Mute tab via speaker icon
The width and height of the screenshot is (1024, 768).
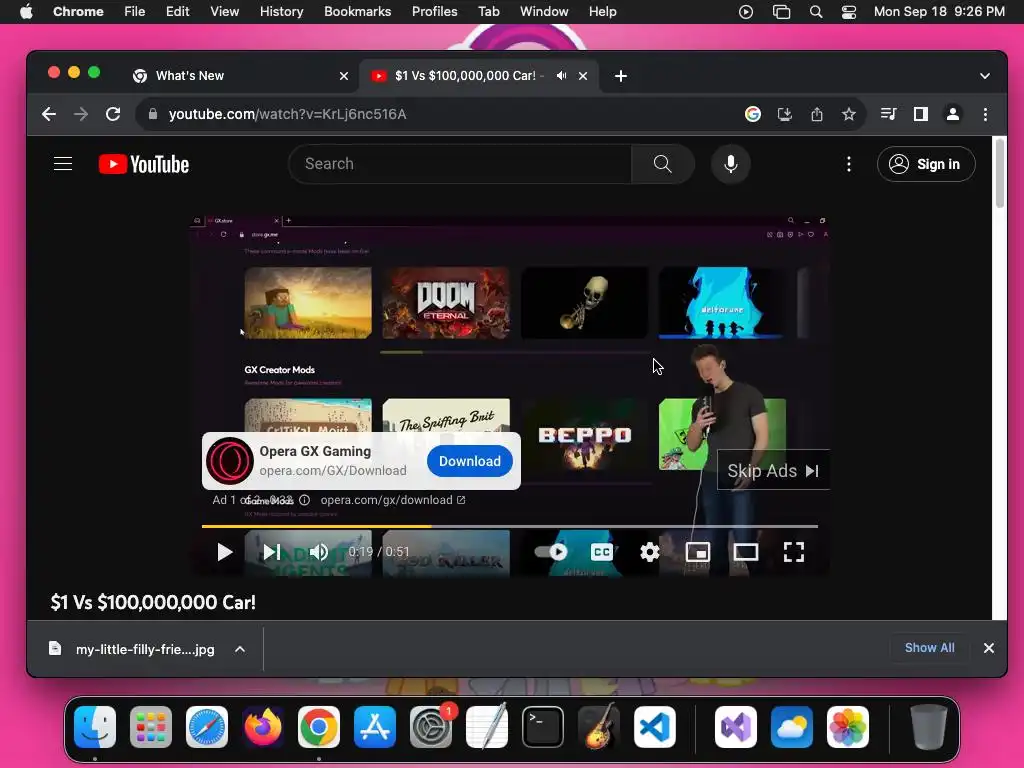(x=562, y=76)
